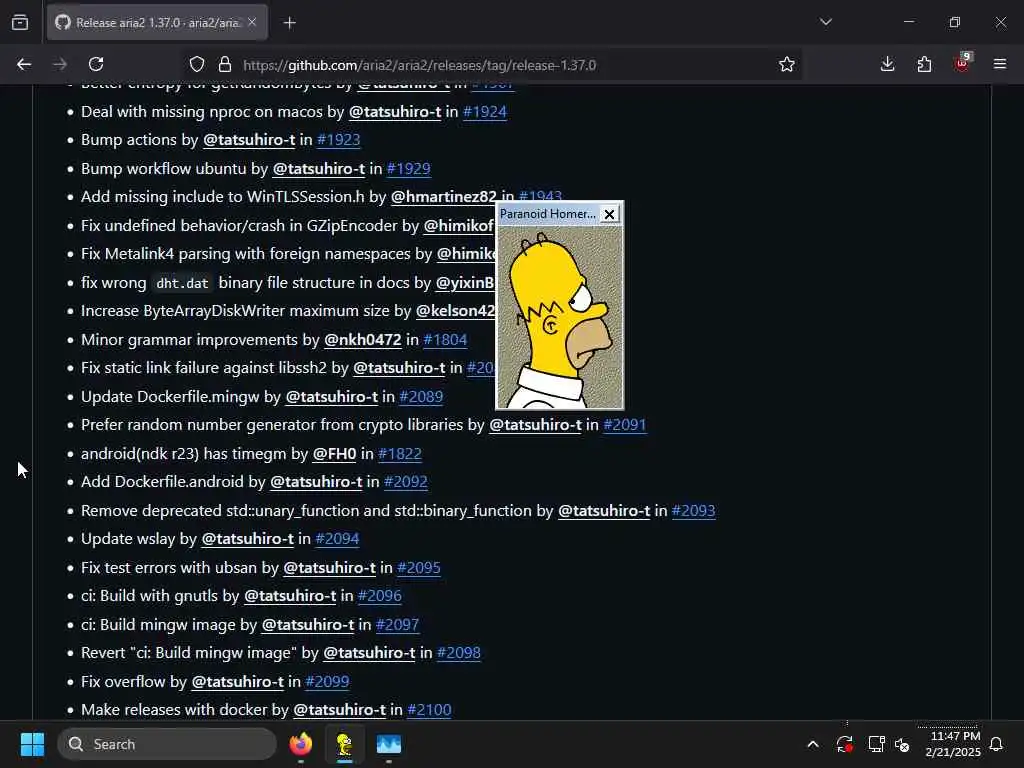Open pull request #2089

coord(421,396)
